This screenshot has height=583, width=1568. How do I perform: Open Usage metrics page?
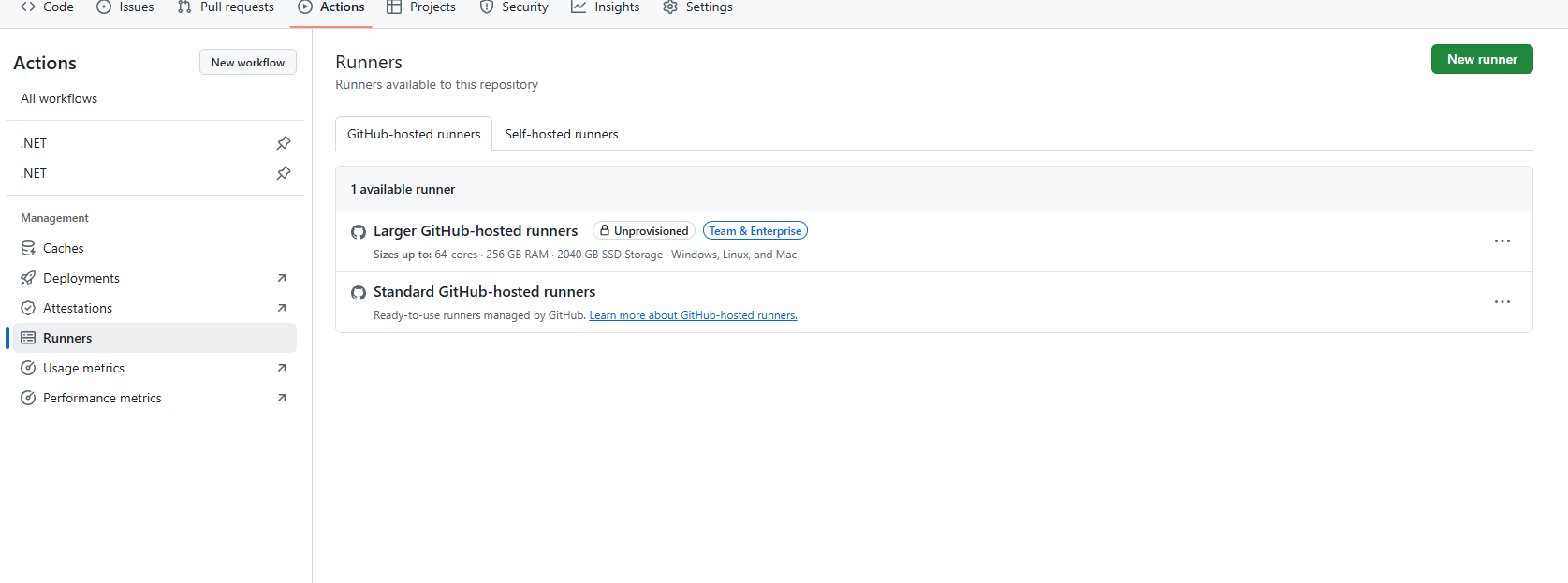(83, 368)
